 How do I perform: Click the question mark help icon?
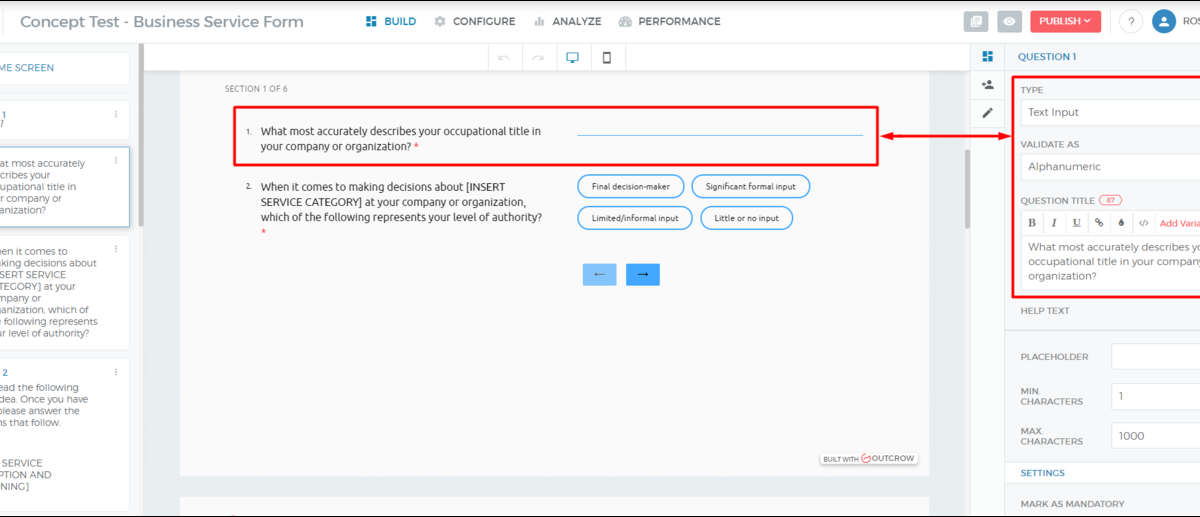pos(1130,21)
